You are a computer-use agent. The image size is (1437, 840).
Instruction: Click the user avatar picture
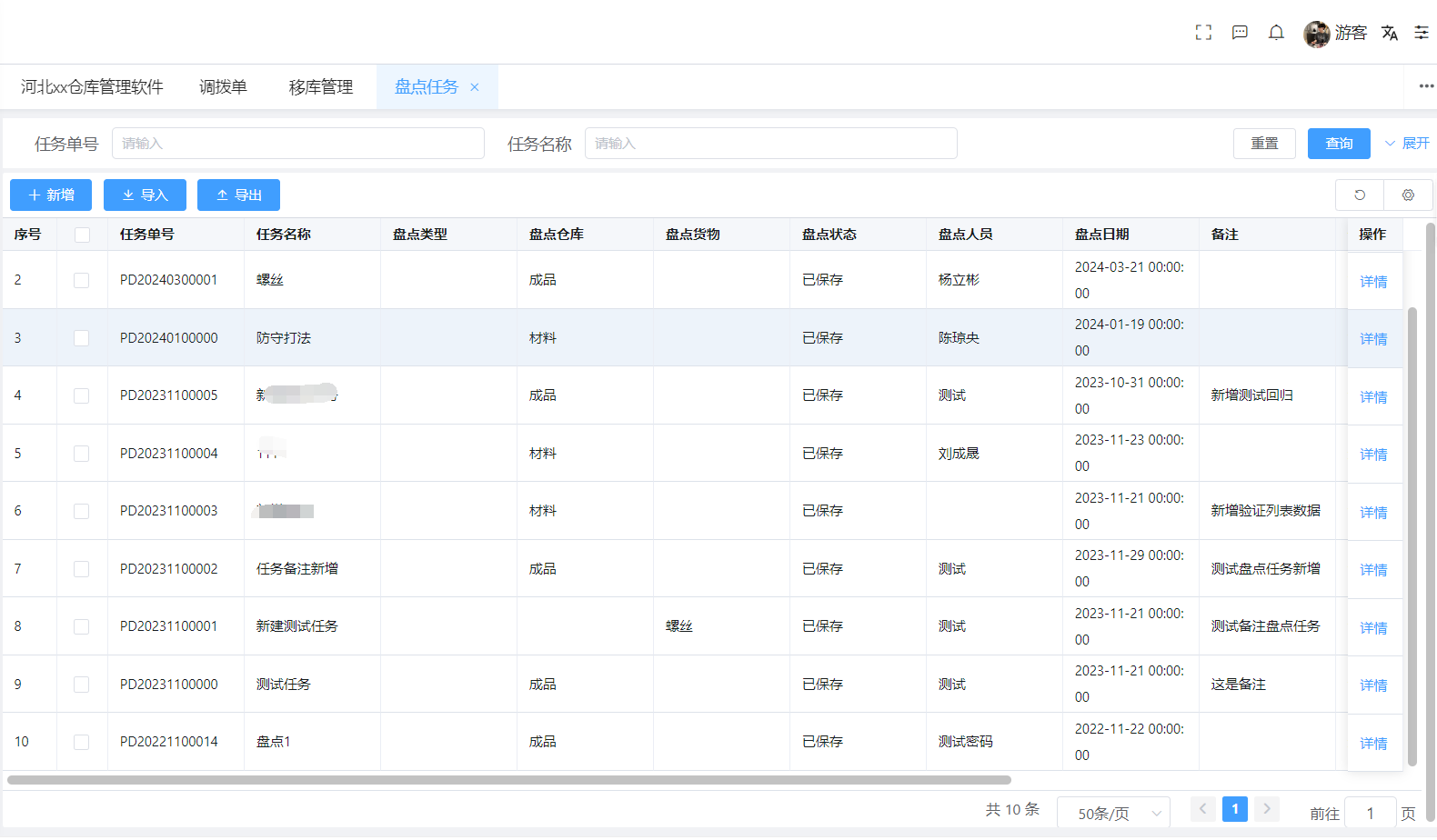(x=1316, y=34)
